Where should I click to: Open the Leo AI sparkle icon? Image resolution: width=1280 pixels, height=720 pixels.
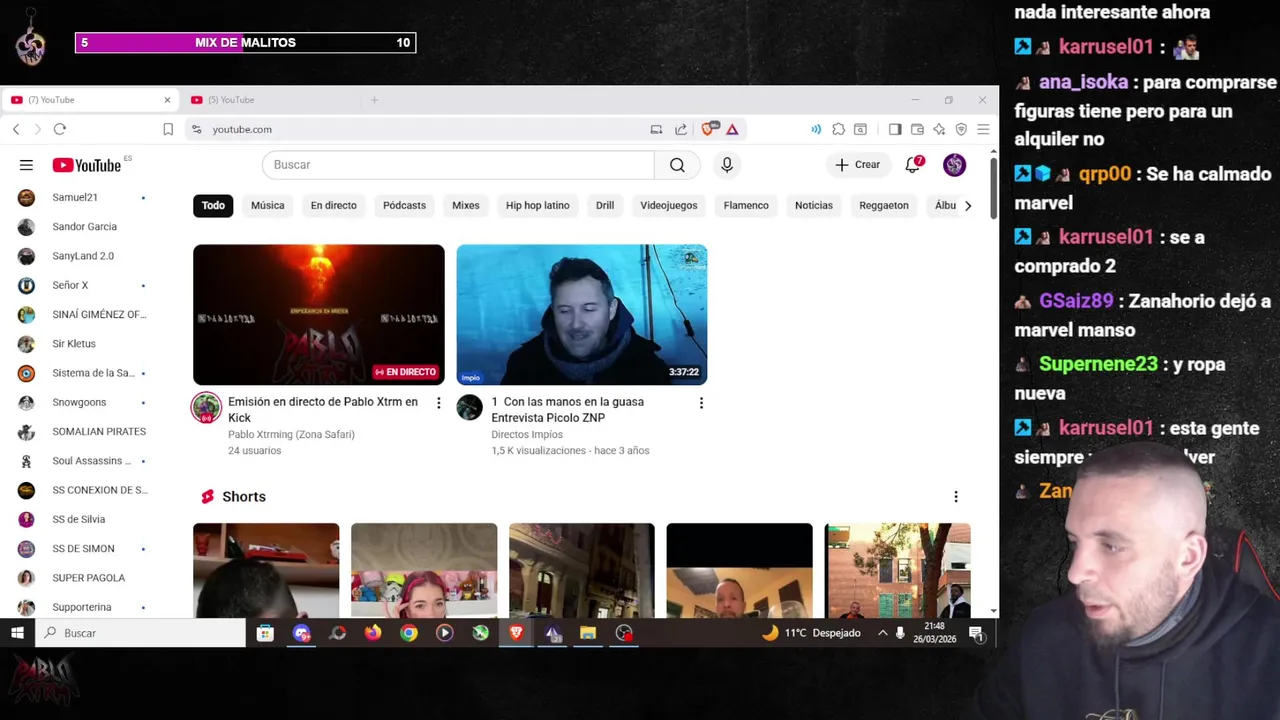939,129
